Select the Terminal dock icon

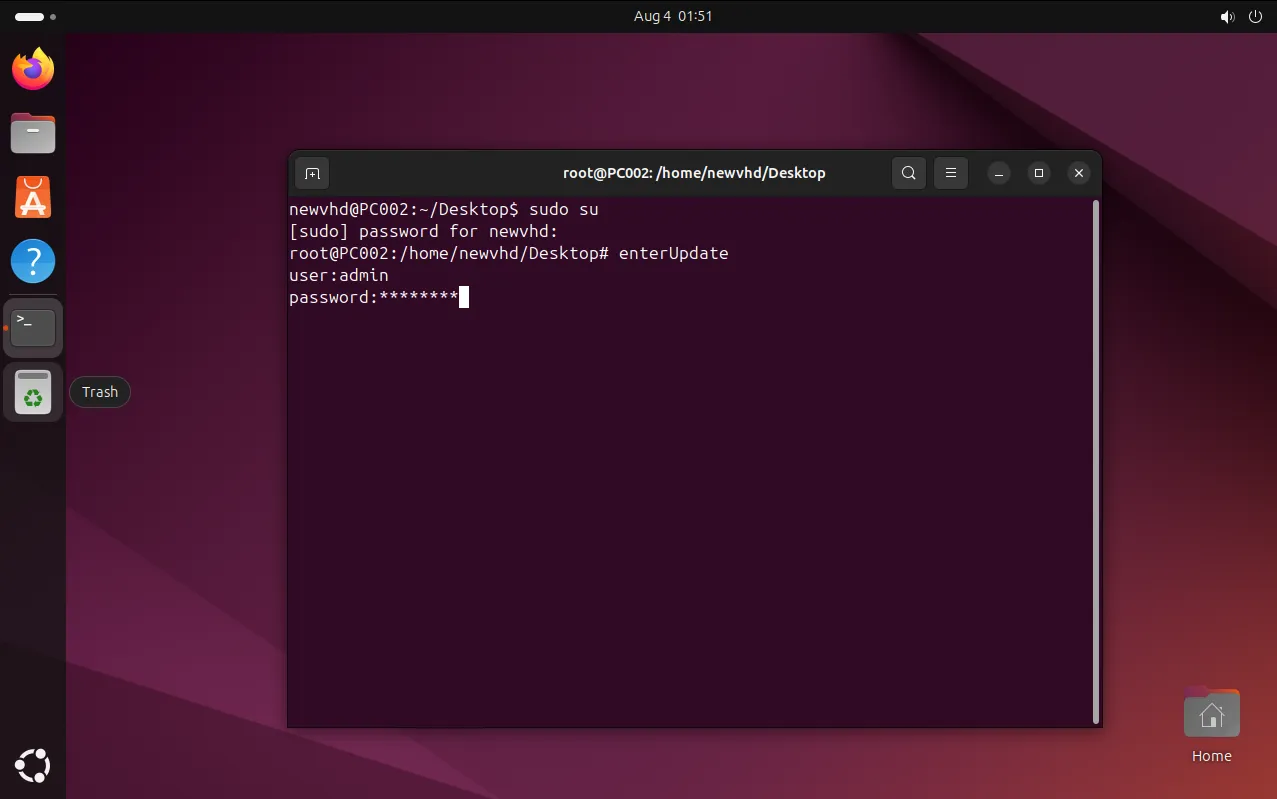[33, 327]
